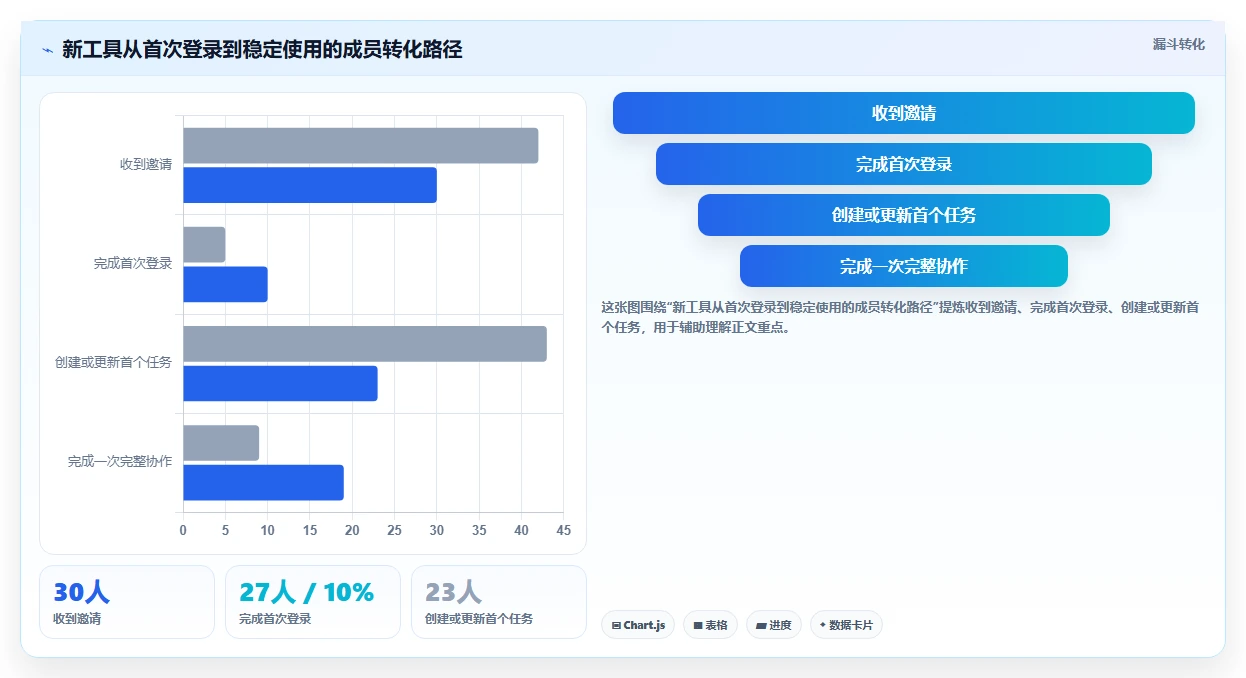This screenshot has height=678, width=1246.
Task: Click the gray bar for 创建或更新首个任务
Action: coord(365,344)
